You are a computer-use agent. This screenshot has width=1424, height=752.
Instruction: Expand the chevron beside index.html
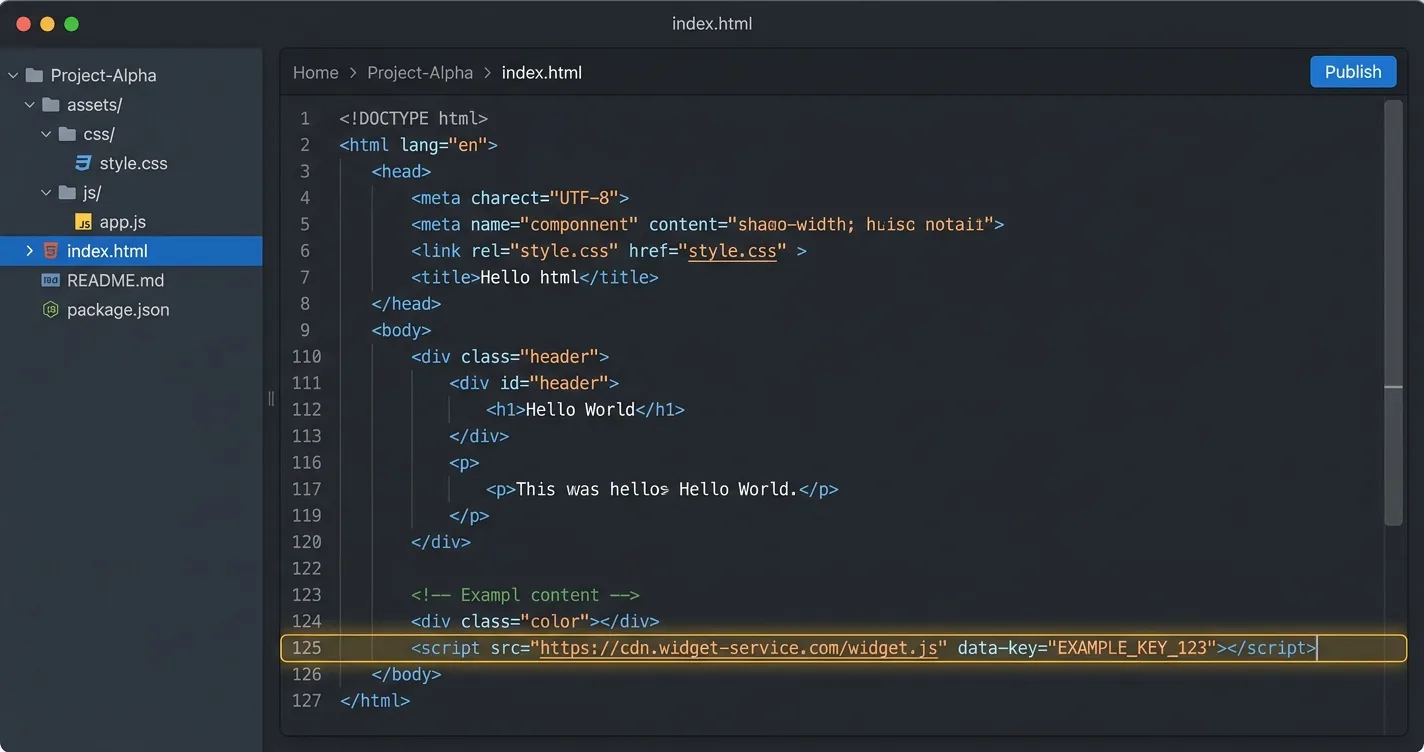[x=29, y=251]
